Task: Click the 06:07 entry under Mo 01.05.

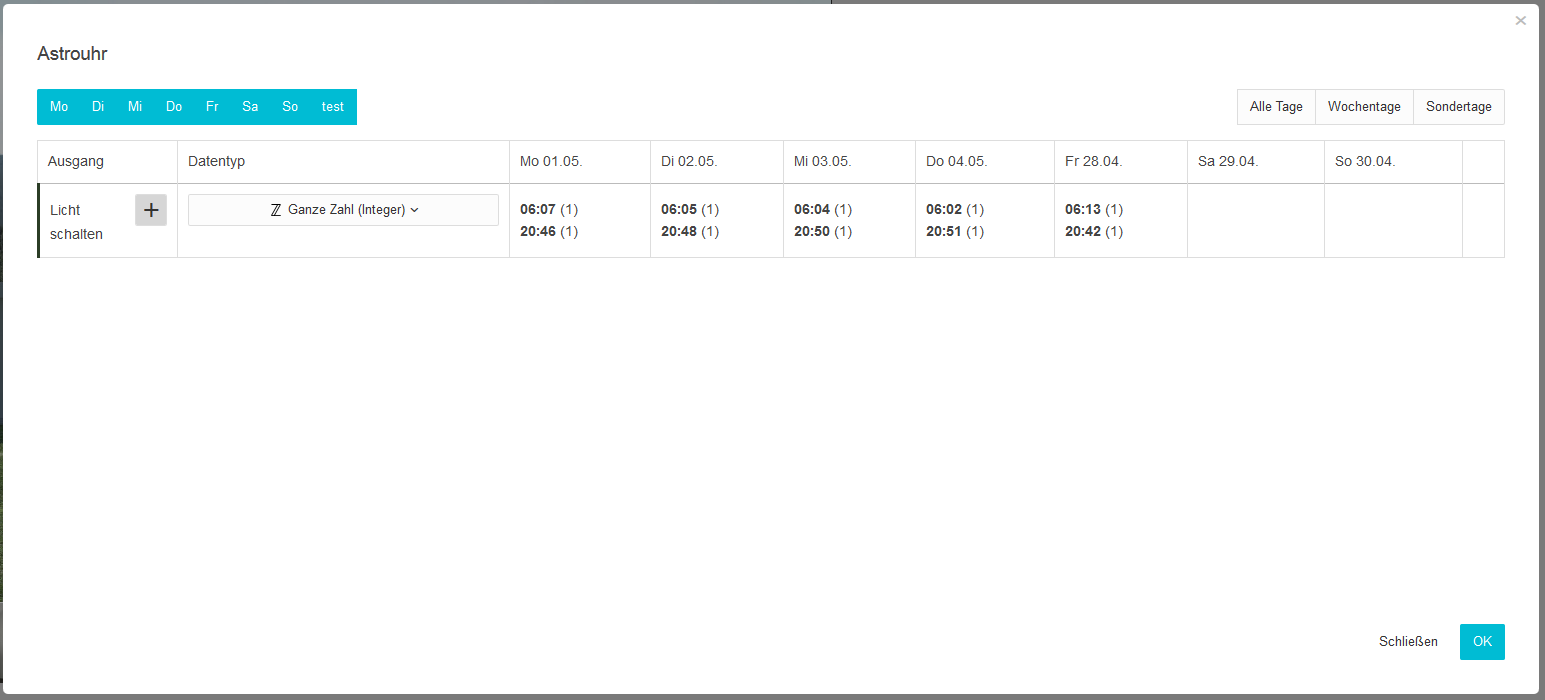Action: 538,210
